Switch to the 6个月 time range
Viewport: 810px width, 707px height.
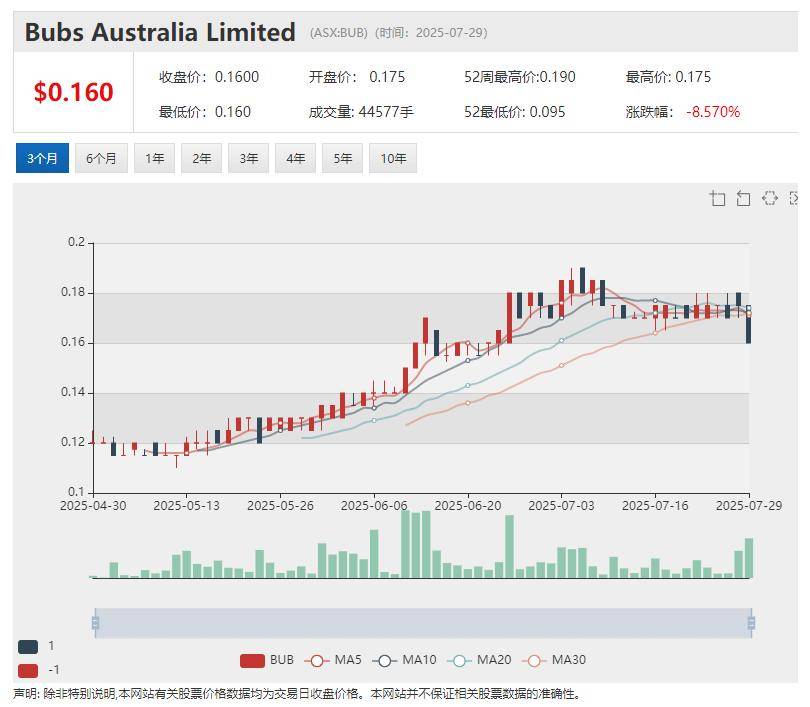tap(101, 158)
